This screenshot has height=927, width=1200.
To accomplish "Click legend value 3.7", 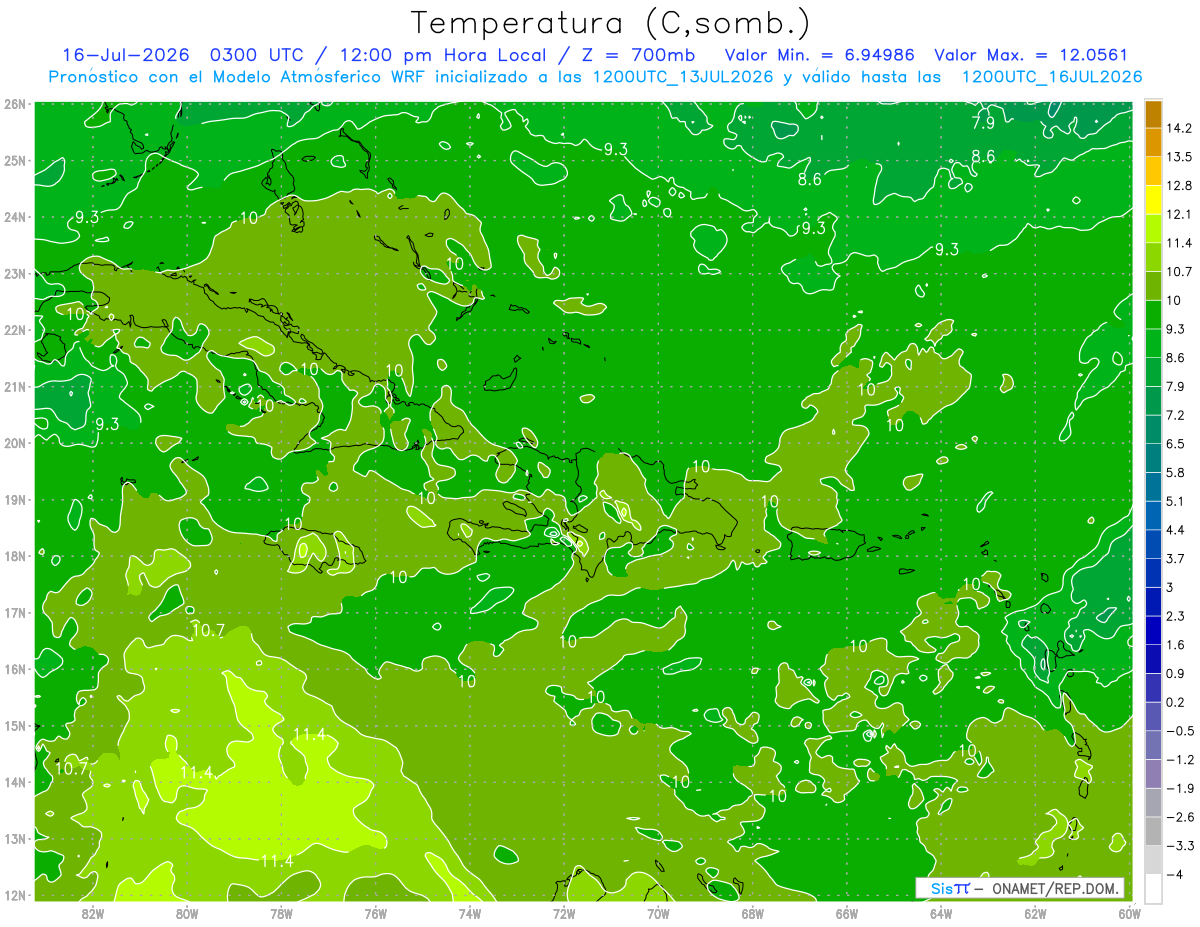I will click(x=1176, y=558).
